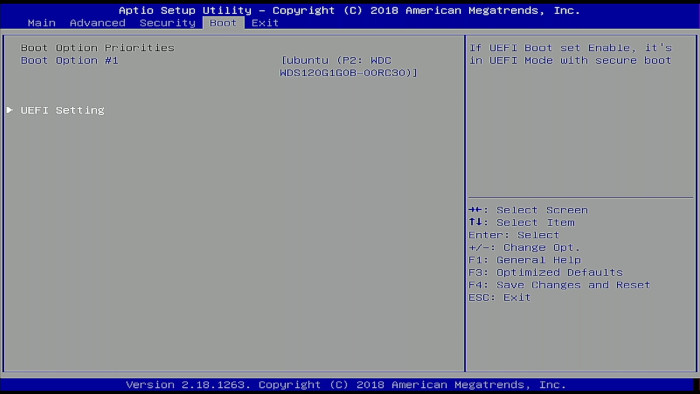Select the Boot tab

point(223,23)
